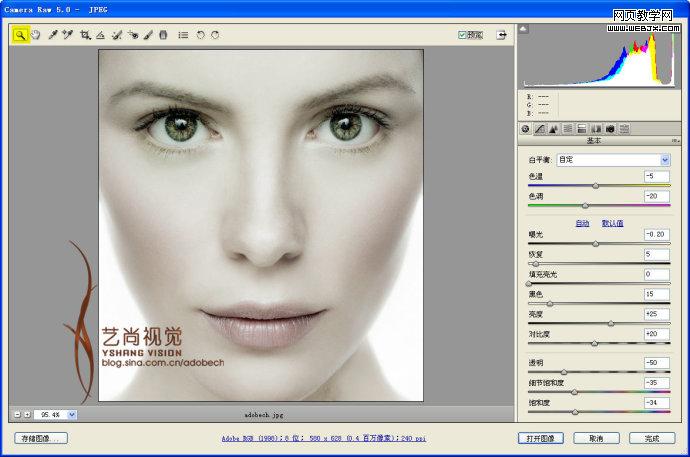Toggle shadow clipping warning in histogram
690x457 pixels.
click(523, 29)
